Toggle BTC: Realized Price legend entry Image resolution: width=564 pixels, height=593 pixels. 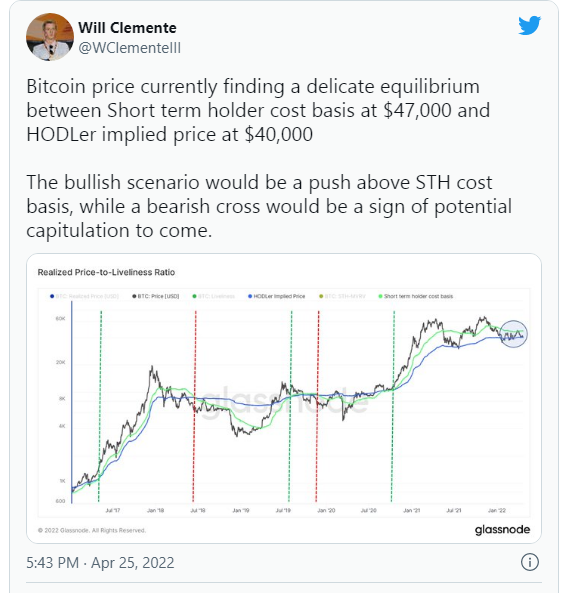[85, 296]
